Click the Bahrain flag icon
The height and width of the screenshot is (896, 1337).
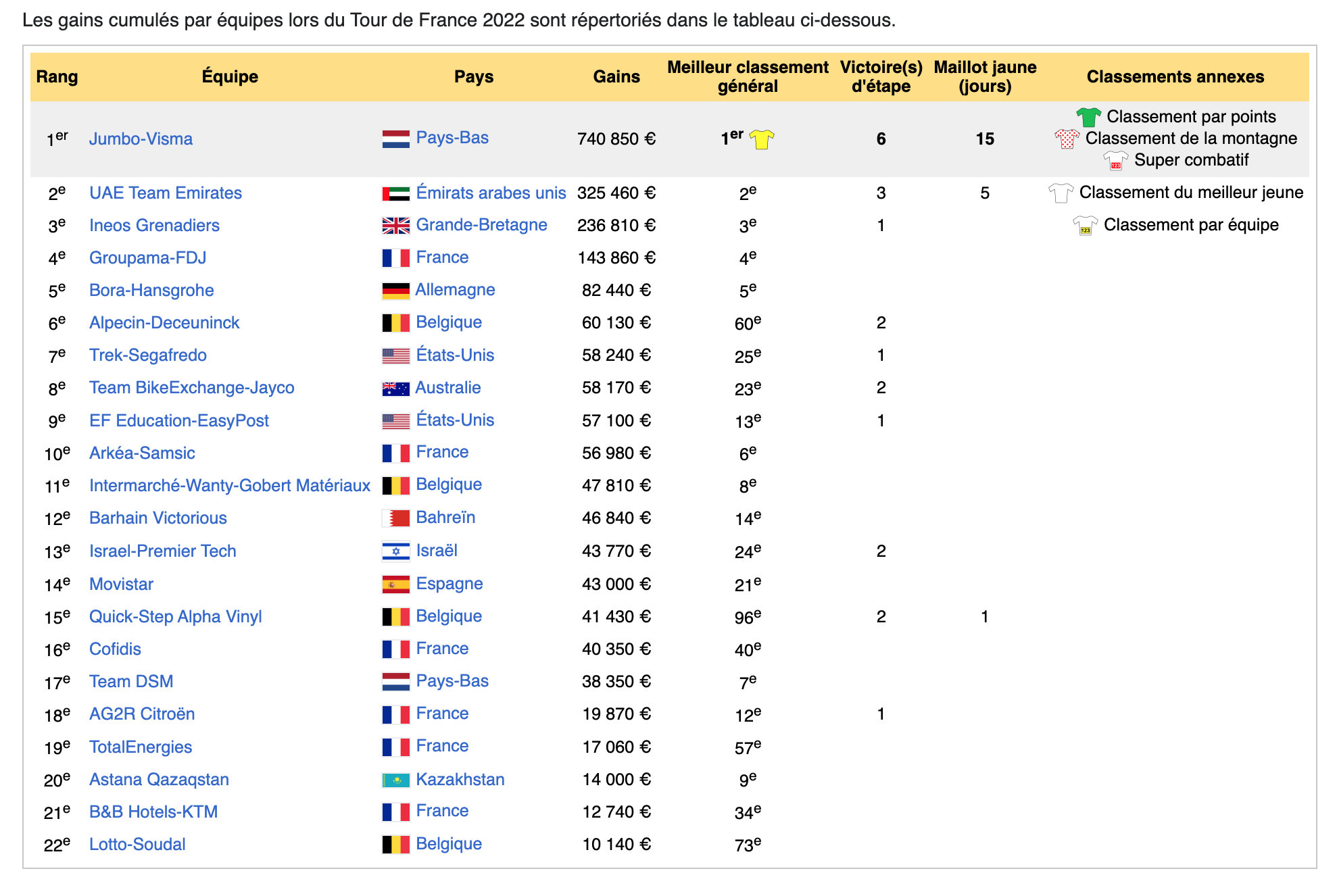coord(395,518)
